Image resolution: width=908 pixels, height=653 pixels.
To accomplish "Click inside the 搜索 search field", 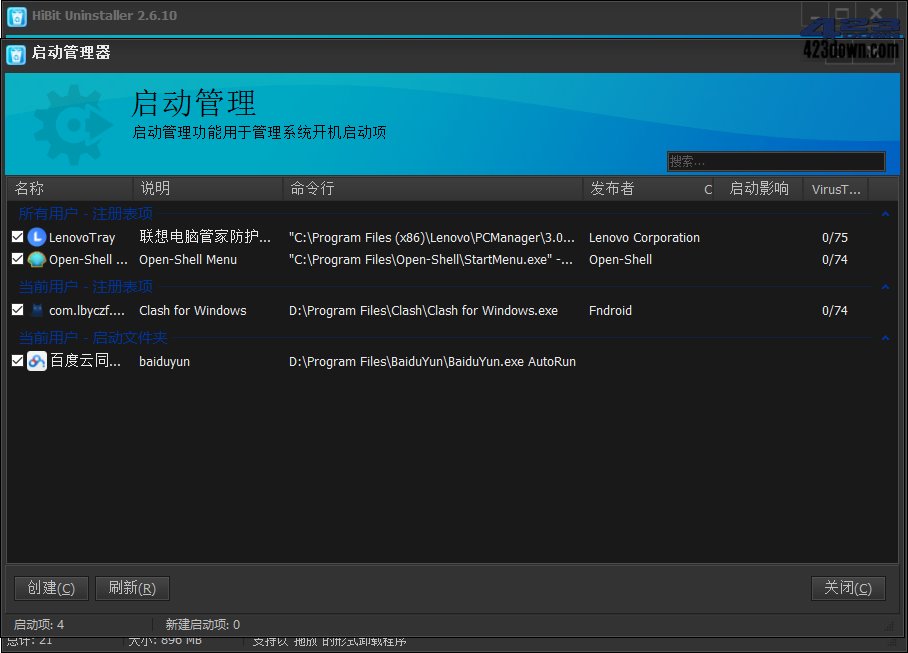I will (x=776, y=160).
